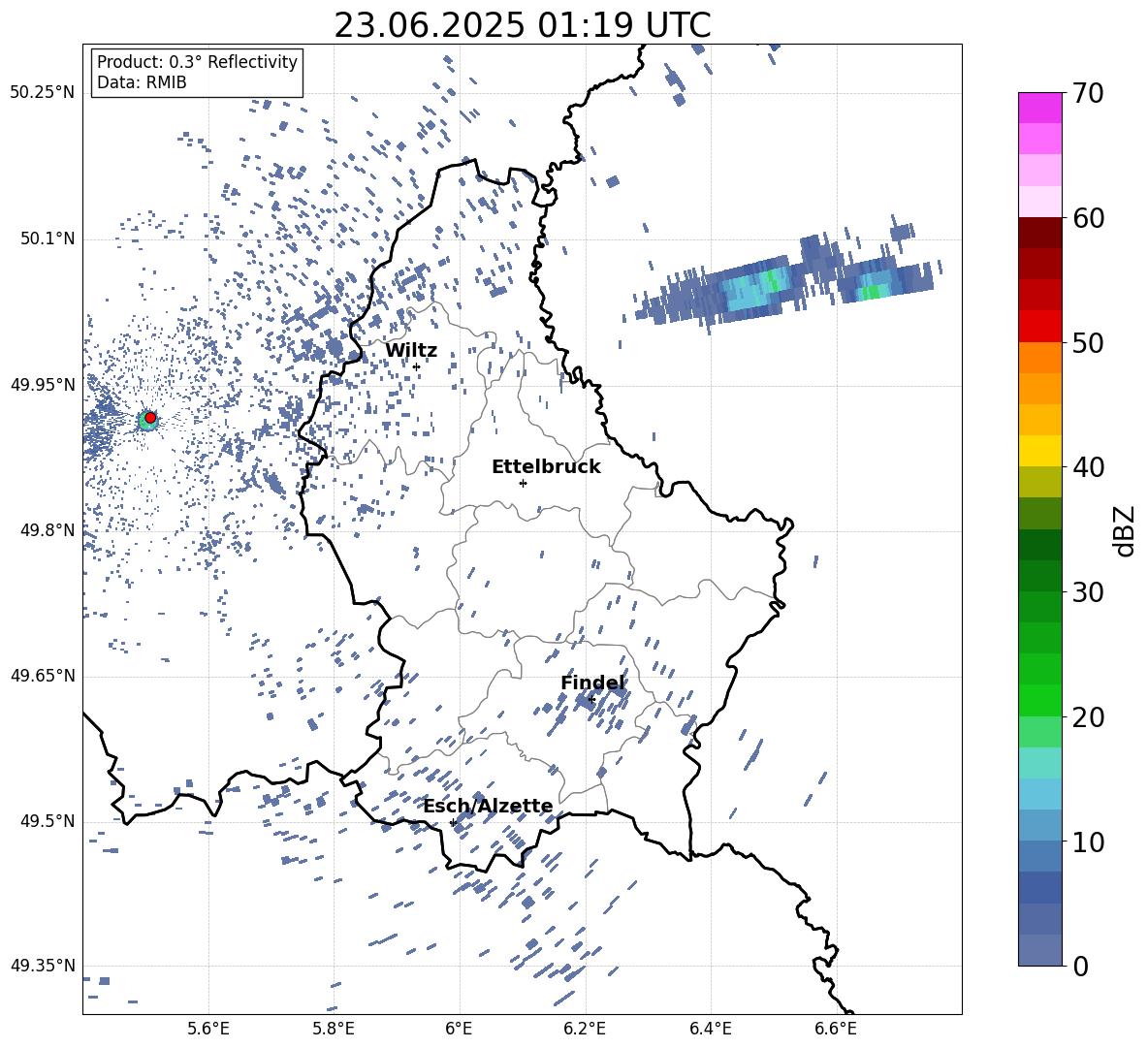The width and height of the screenshot is (1148, 1048).
Task: Click the dark maroon colorbar band just below 60
Action: [x=1039, y=233]
